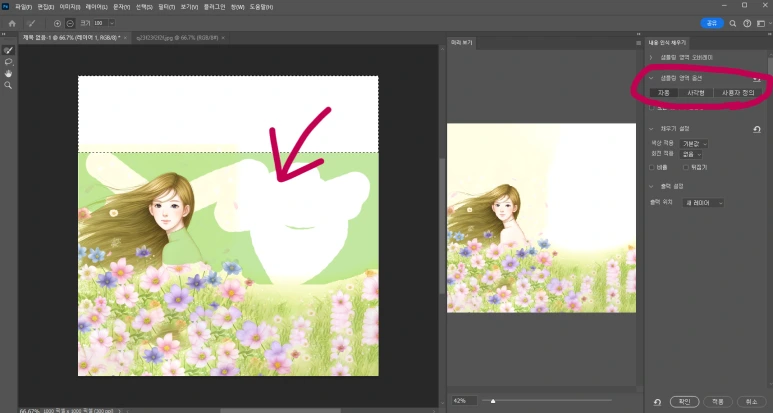Screen dimensions: 773x413
Task: Select 사각형 sampling area option
Action: [x=695, y=93]
